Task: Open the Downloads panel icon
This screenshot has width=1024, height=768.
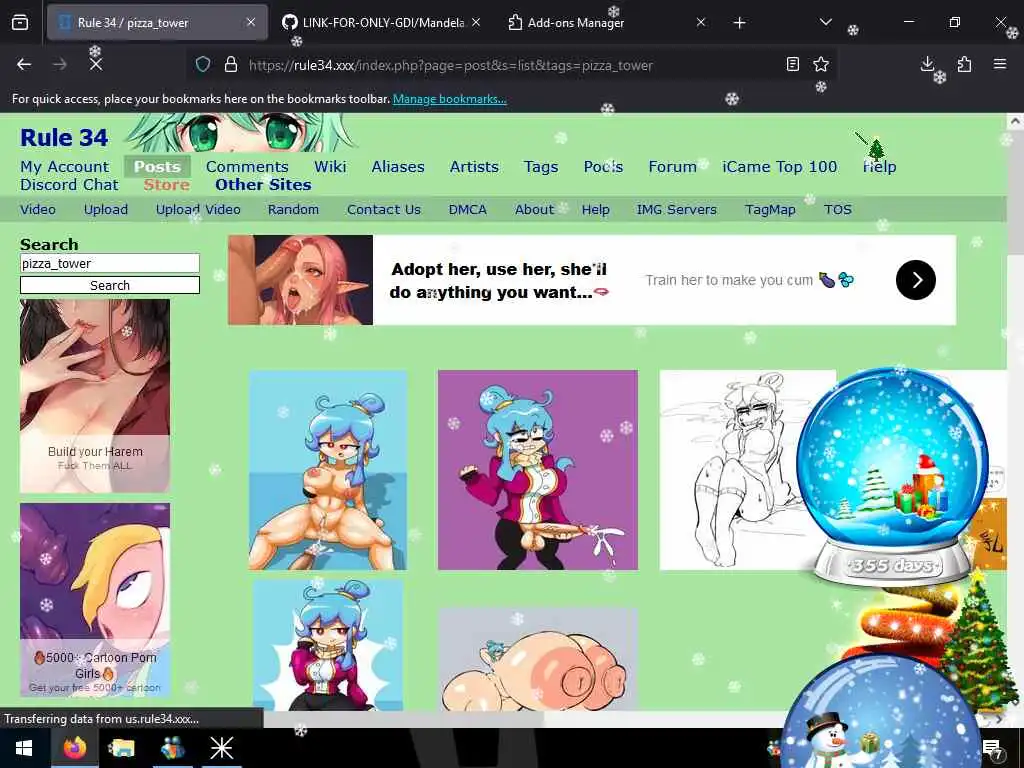Action: 927,64
